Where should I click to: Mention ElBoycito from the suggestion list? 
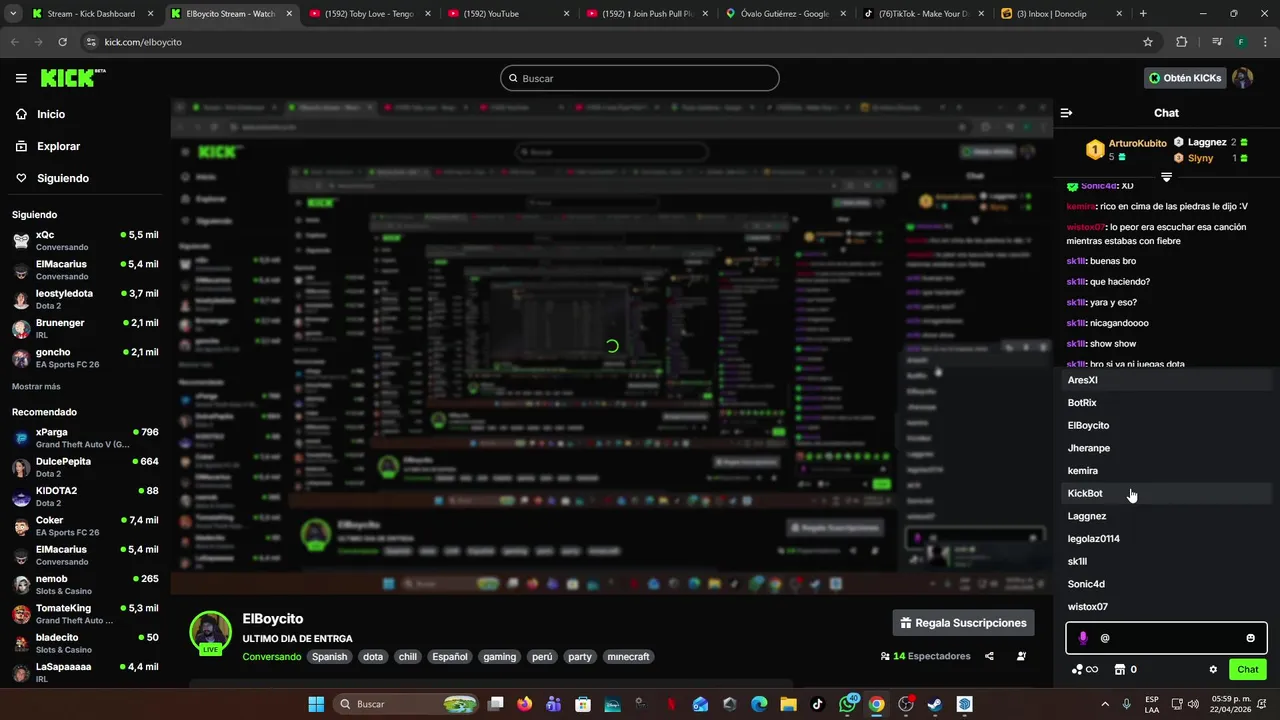(1166, 425)
